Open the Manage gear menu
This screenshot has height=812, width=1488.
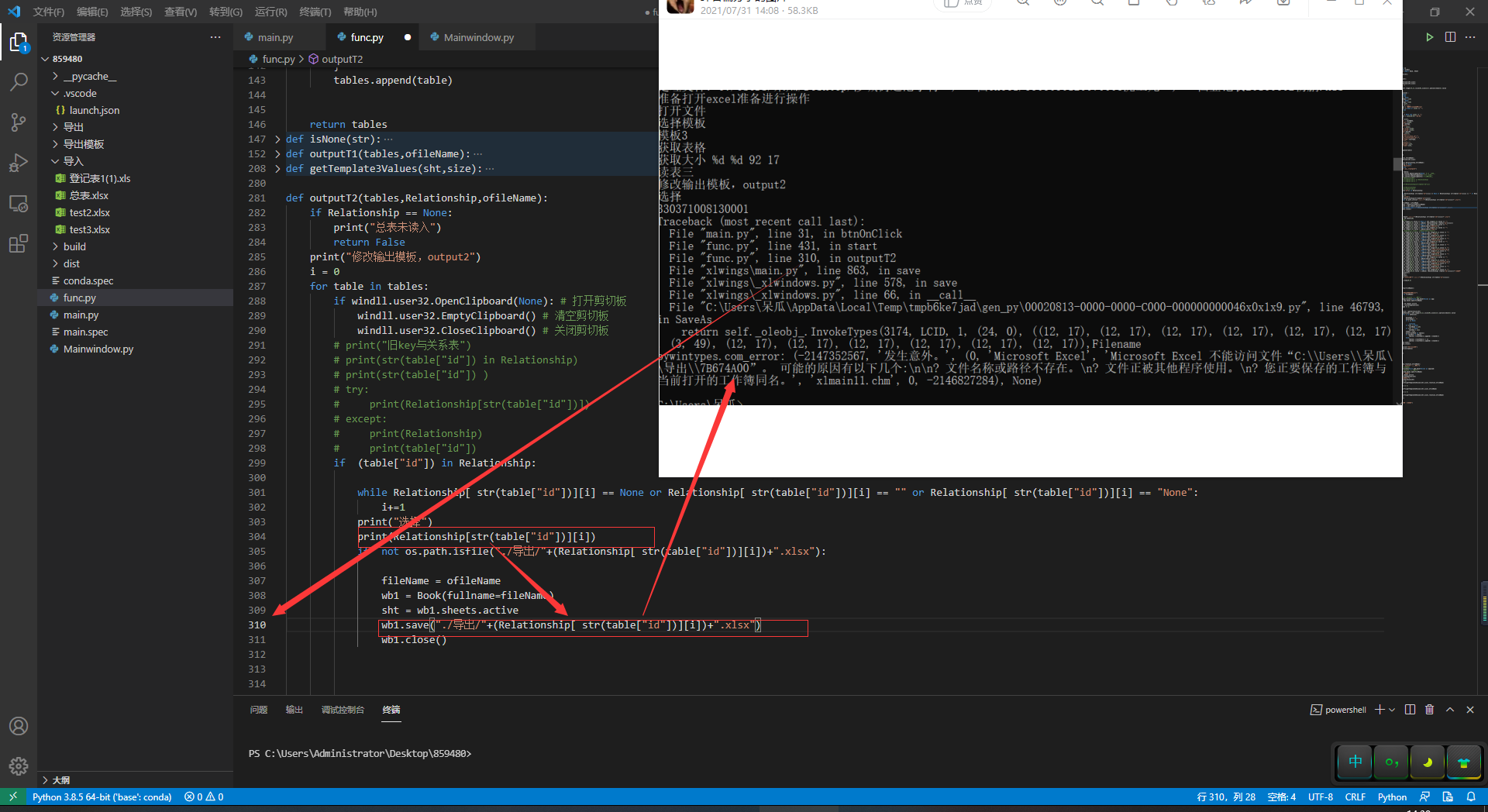point(19,766)
